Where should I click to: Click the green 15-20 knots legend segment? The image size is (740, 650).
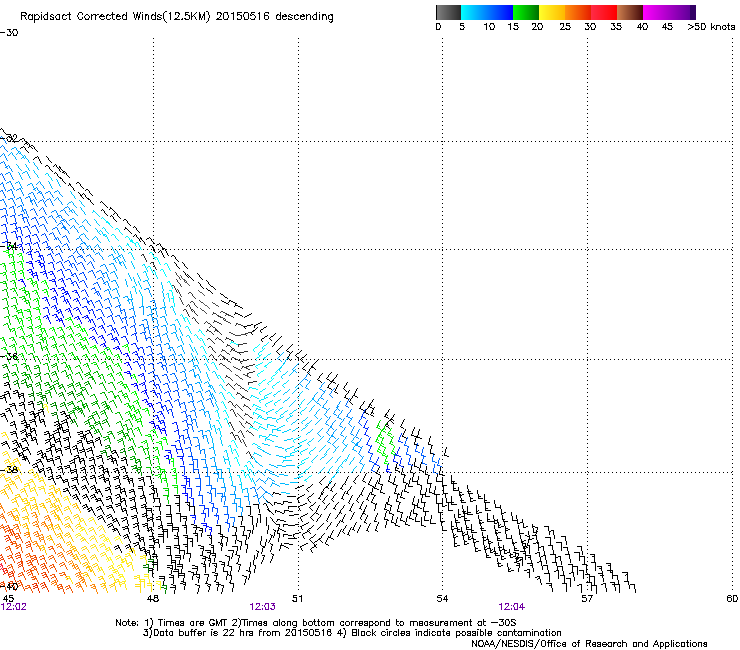coord(526,12)
